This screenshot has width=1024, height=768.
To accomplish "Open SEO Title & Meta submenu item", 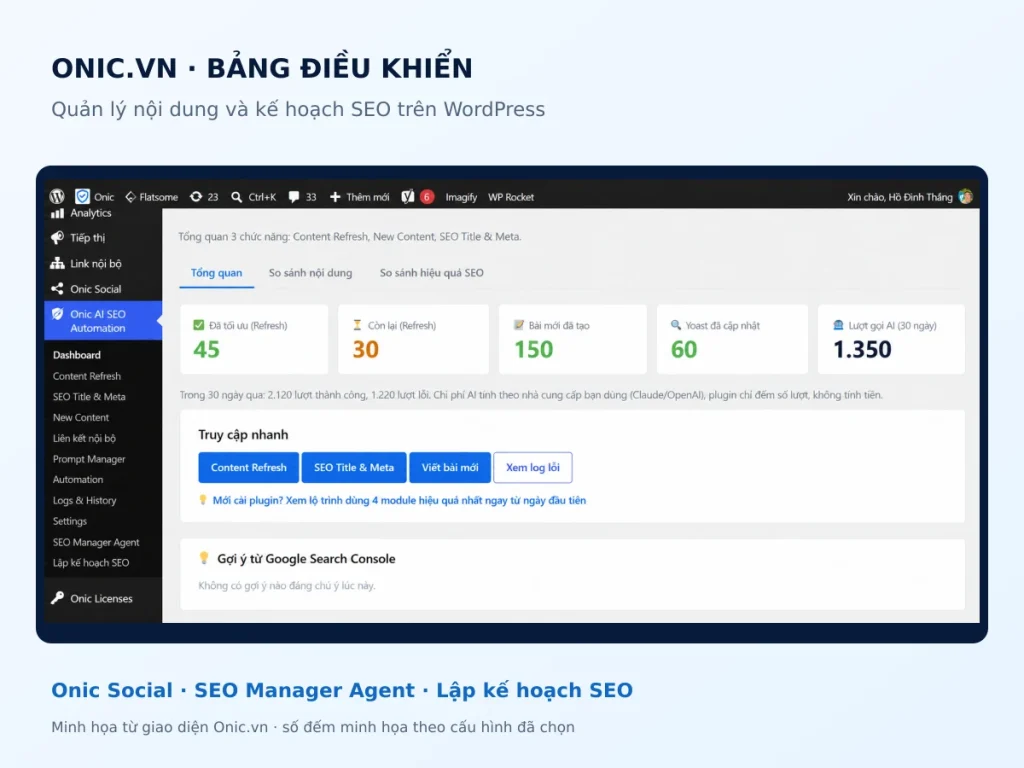I will 89,396.
